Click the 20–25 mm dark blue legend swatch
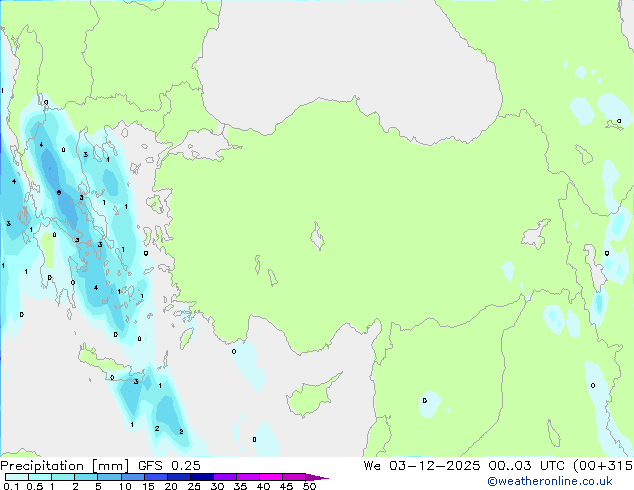 [x=178, y=477]
